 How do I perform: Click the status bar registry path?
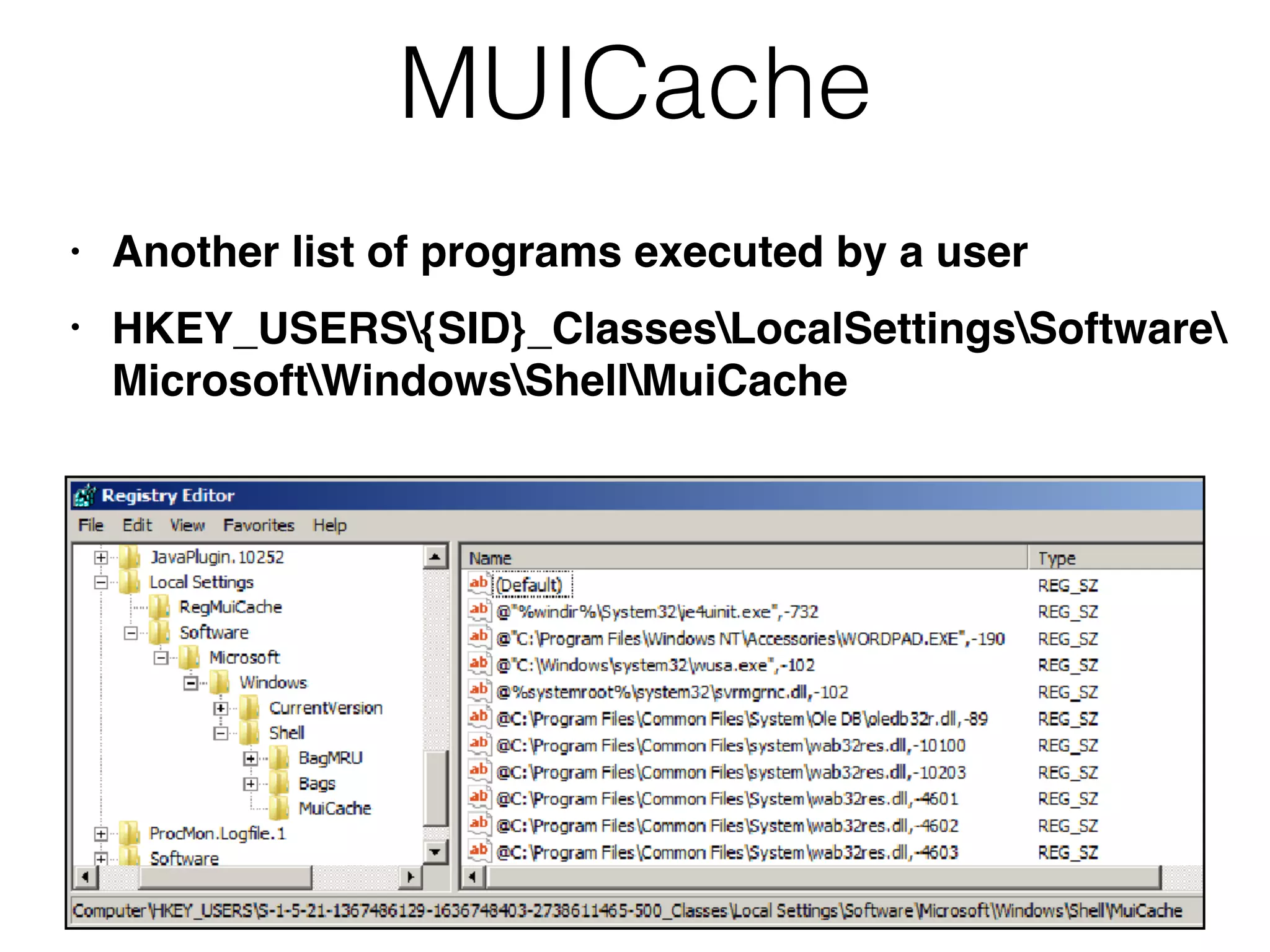[628, 910]
